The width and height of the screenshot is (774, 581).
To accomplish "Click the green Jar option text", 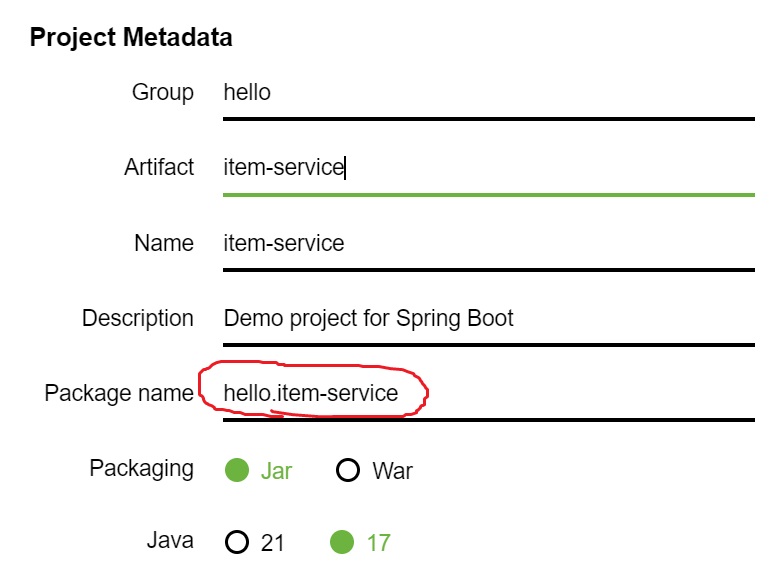I will coord(277,471).
